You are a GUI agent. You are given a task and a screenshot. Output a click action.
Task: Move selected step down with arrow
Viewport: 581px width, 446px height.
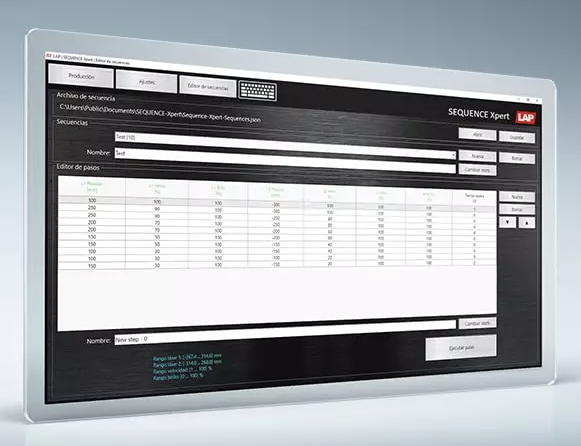click(x=507, y=222)
